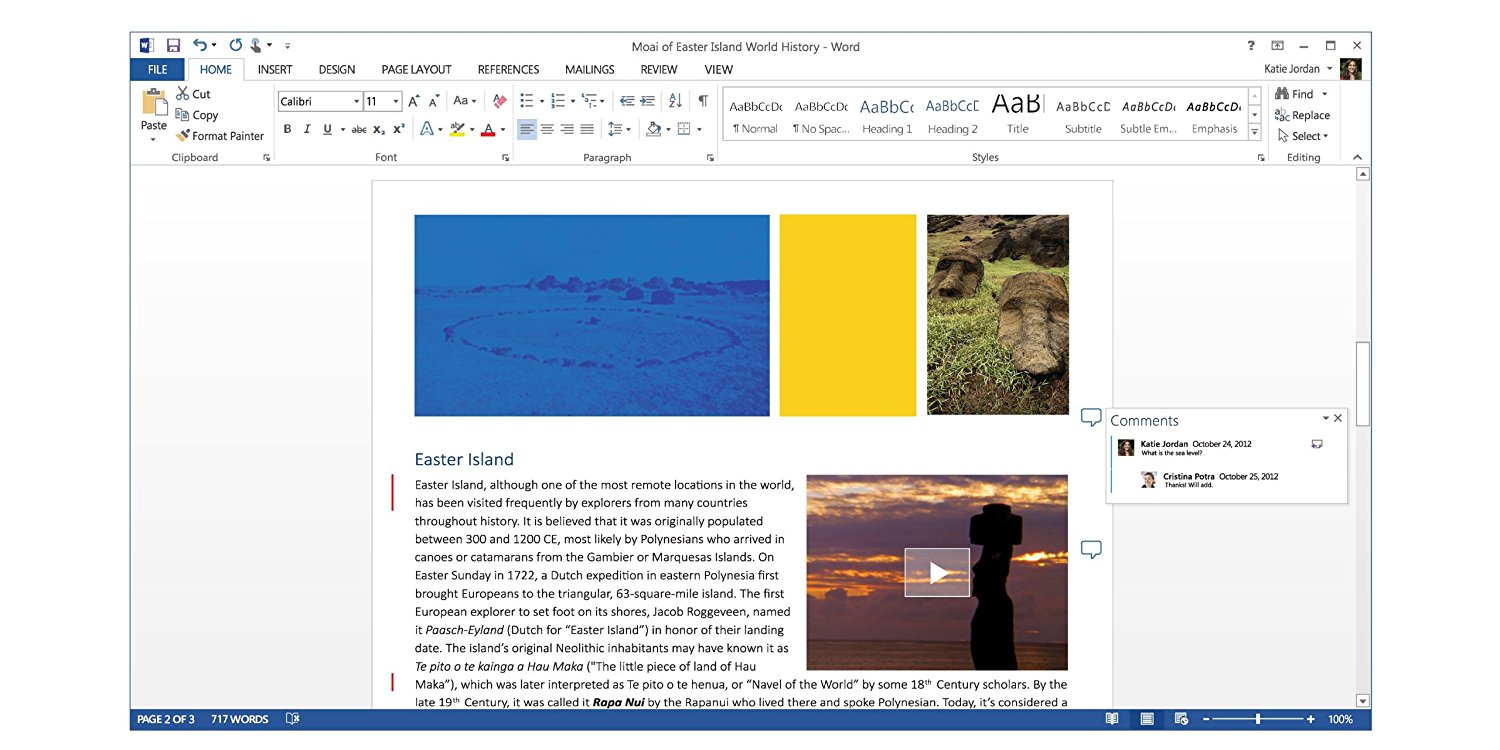Show paragraph marks with the pilcrow icon
Screen dimensions: 1500x750
[703, 101]
